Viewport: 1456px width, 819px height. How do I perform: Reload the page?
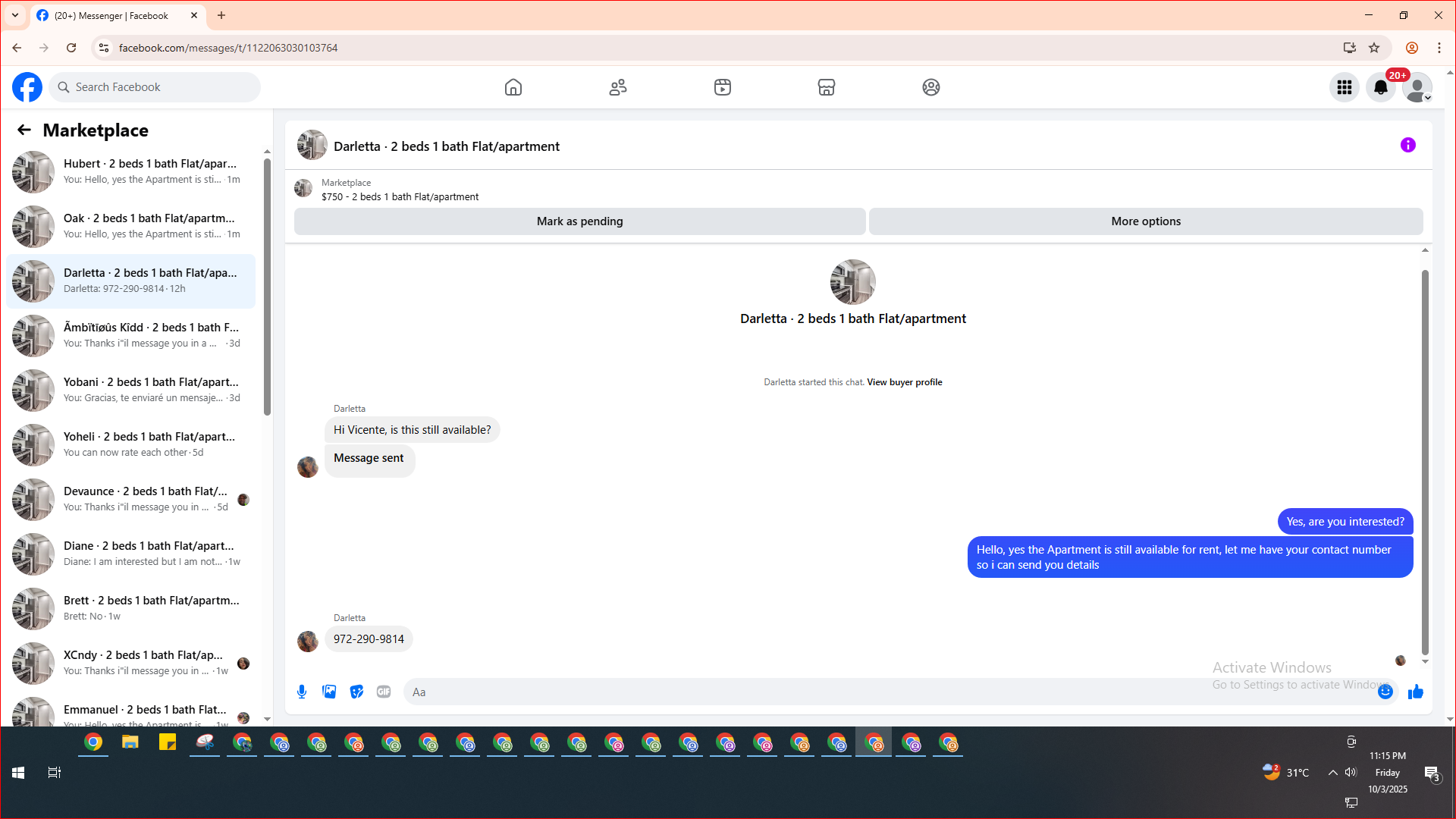[71, 48]
